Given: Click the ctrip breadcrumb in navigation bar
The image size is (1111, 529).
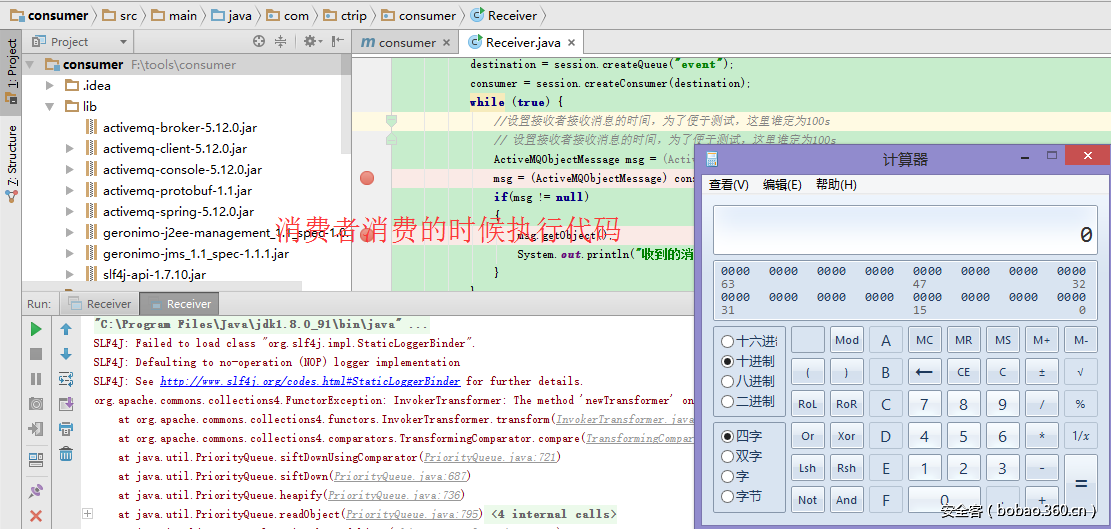Looking at the screenshot, I should coord(343,16).
